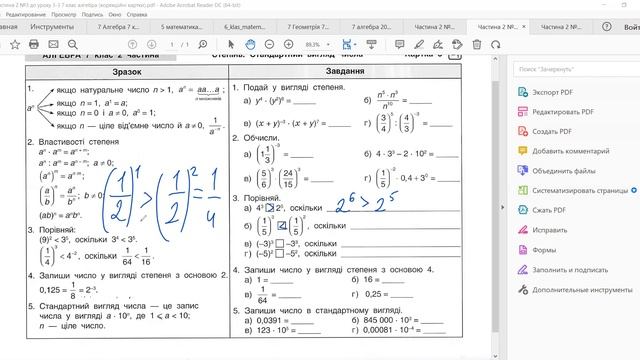
Task: Switch to the Инструменты tab
Action: pyautogui.click(x=52, y=27)
